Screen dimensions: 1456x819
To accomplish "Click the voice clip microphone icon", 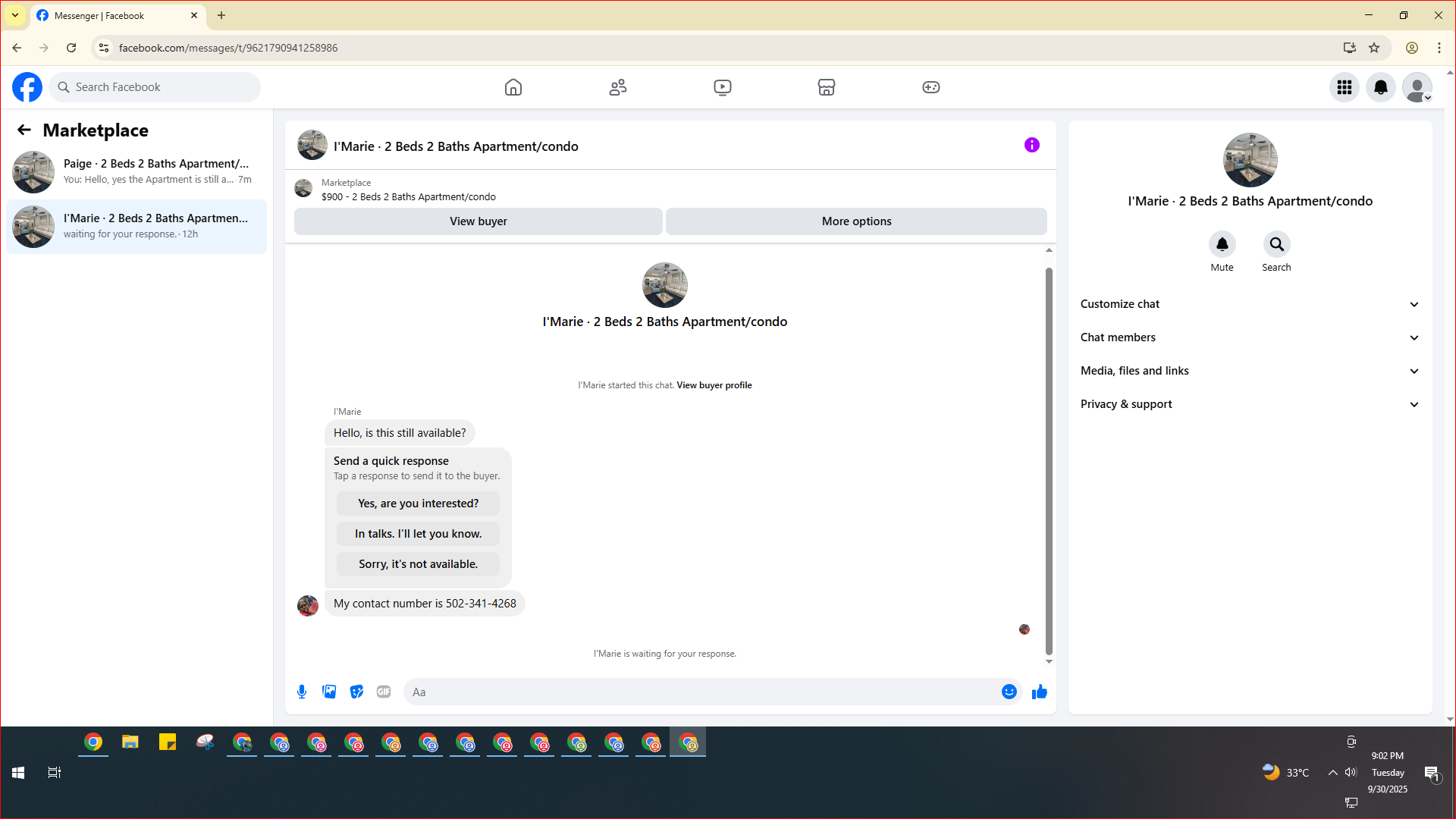I will (302, 692).
